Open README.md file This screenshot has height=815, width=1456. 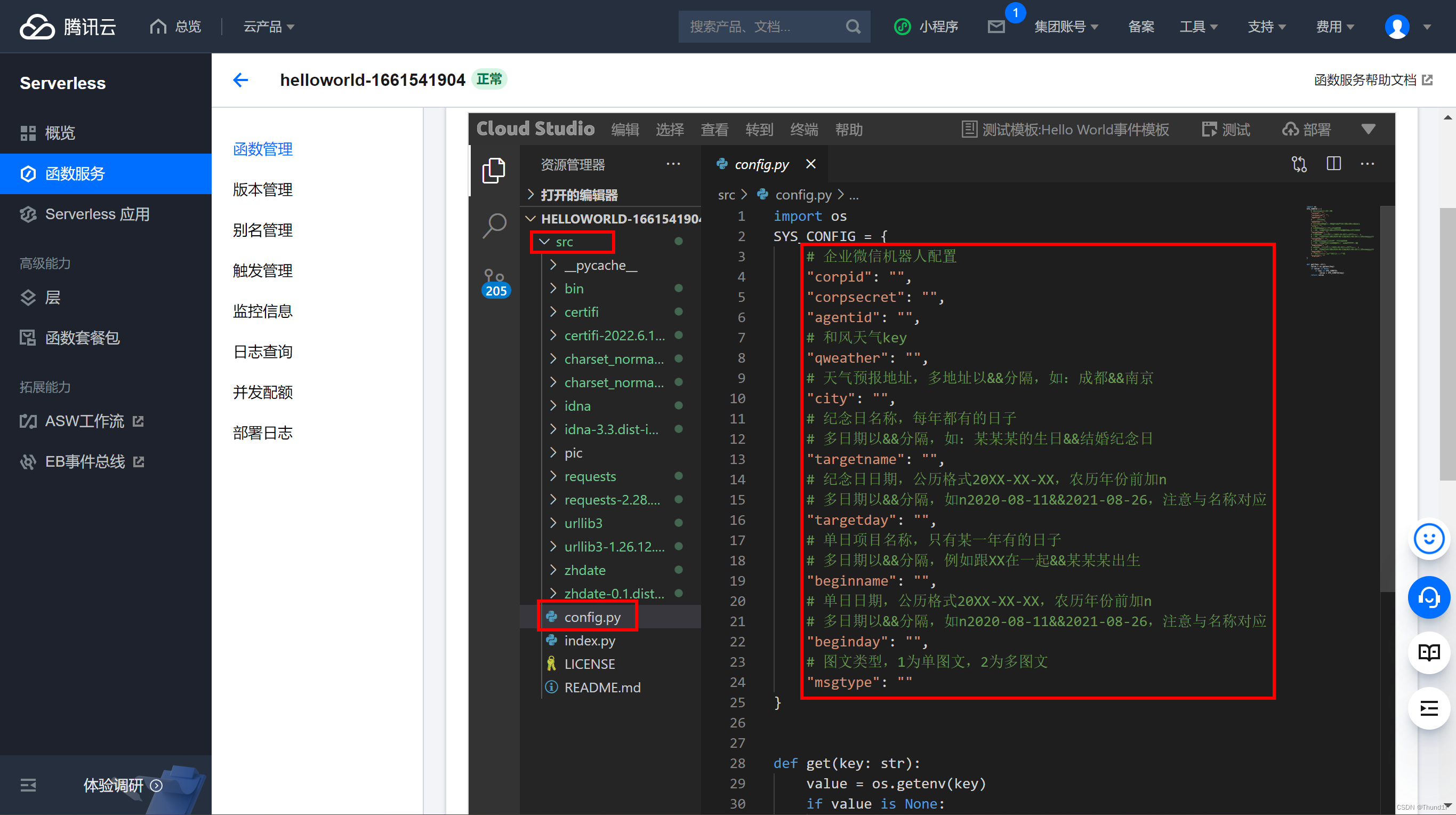point(610,688)
